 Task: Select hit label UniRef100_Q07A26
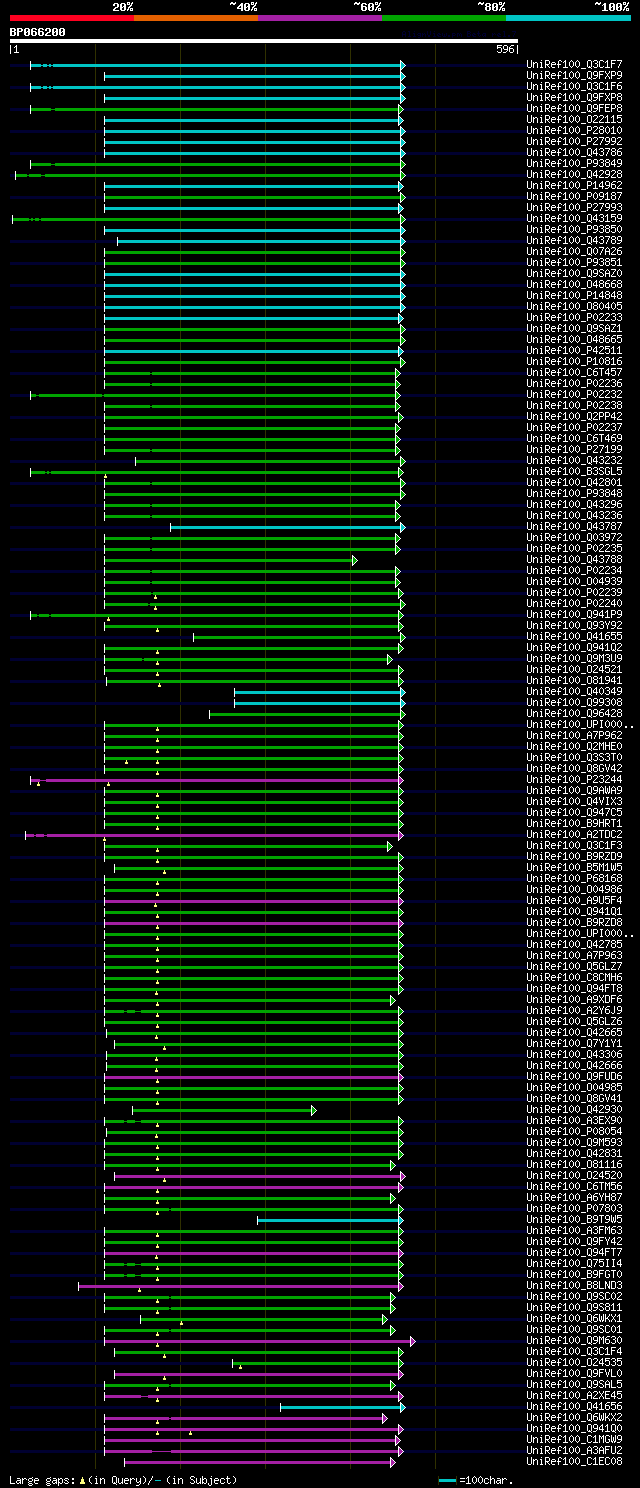574,252
